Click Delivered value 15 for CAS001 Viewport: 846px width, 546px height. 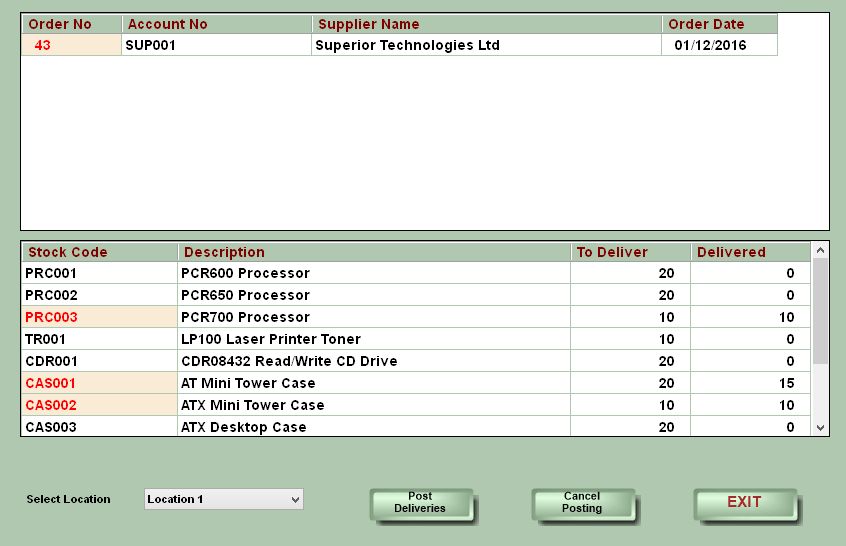[751, 383]
